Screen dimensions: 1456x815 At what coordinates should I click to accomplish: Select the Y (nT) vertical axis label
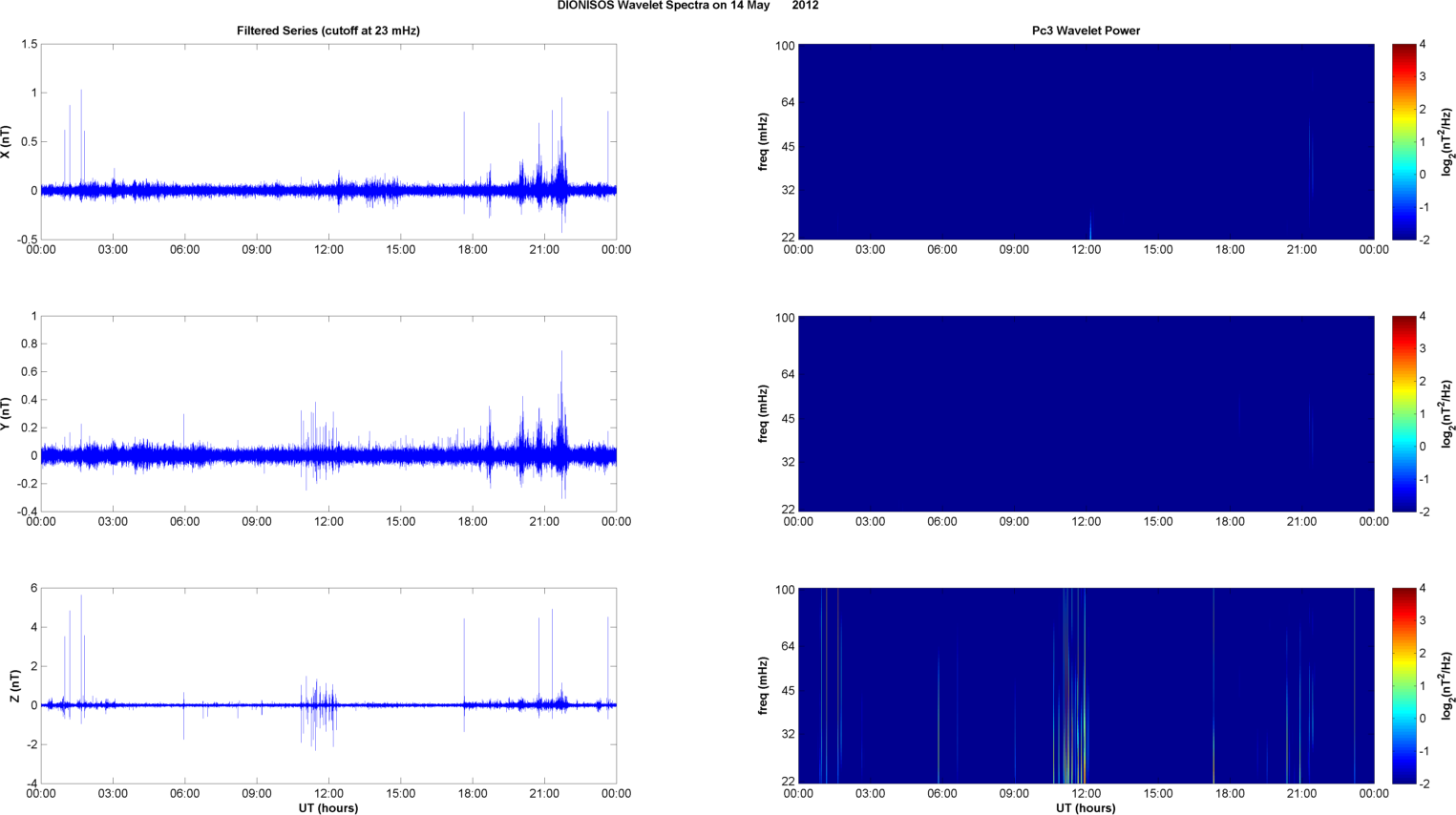pos(7,413)
